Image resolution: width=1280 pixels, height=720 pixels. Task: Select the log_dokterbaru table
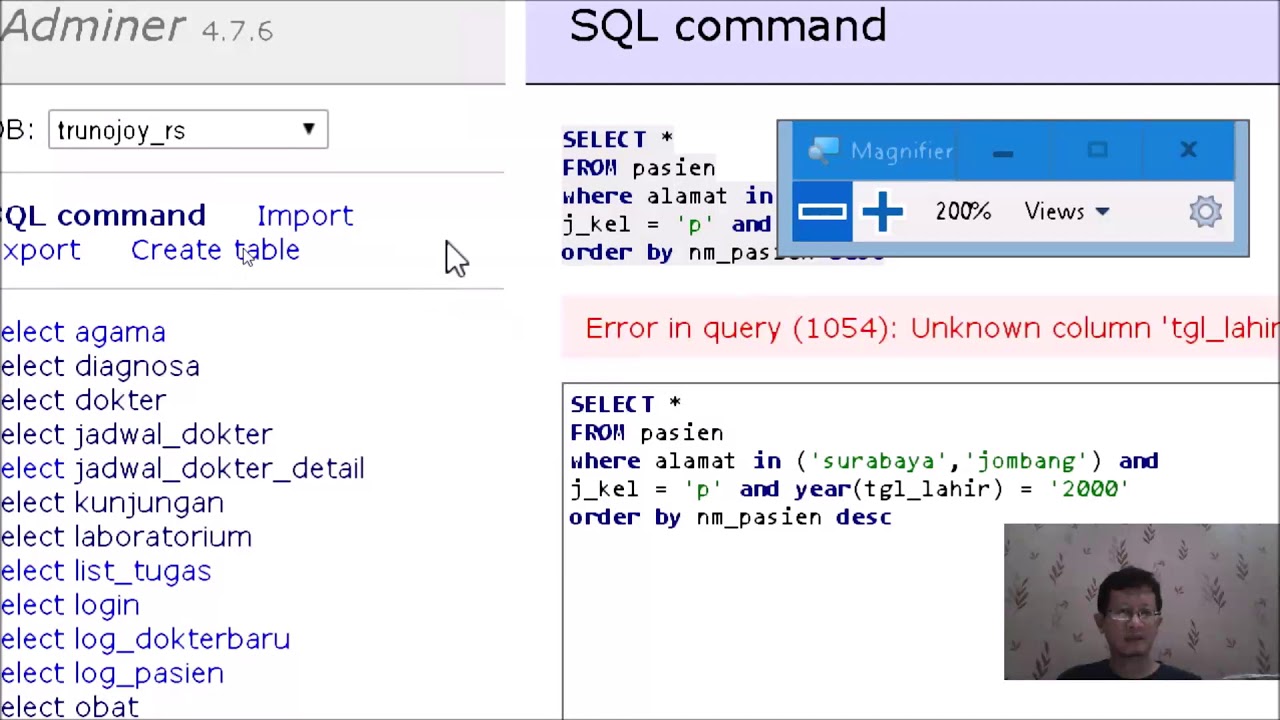coord(182,639)
